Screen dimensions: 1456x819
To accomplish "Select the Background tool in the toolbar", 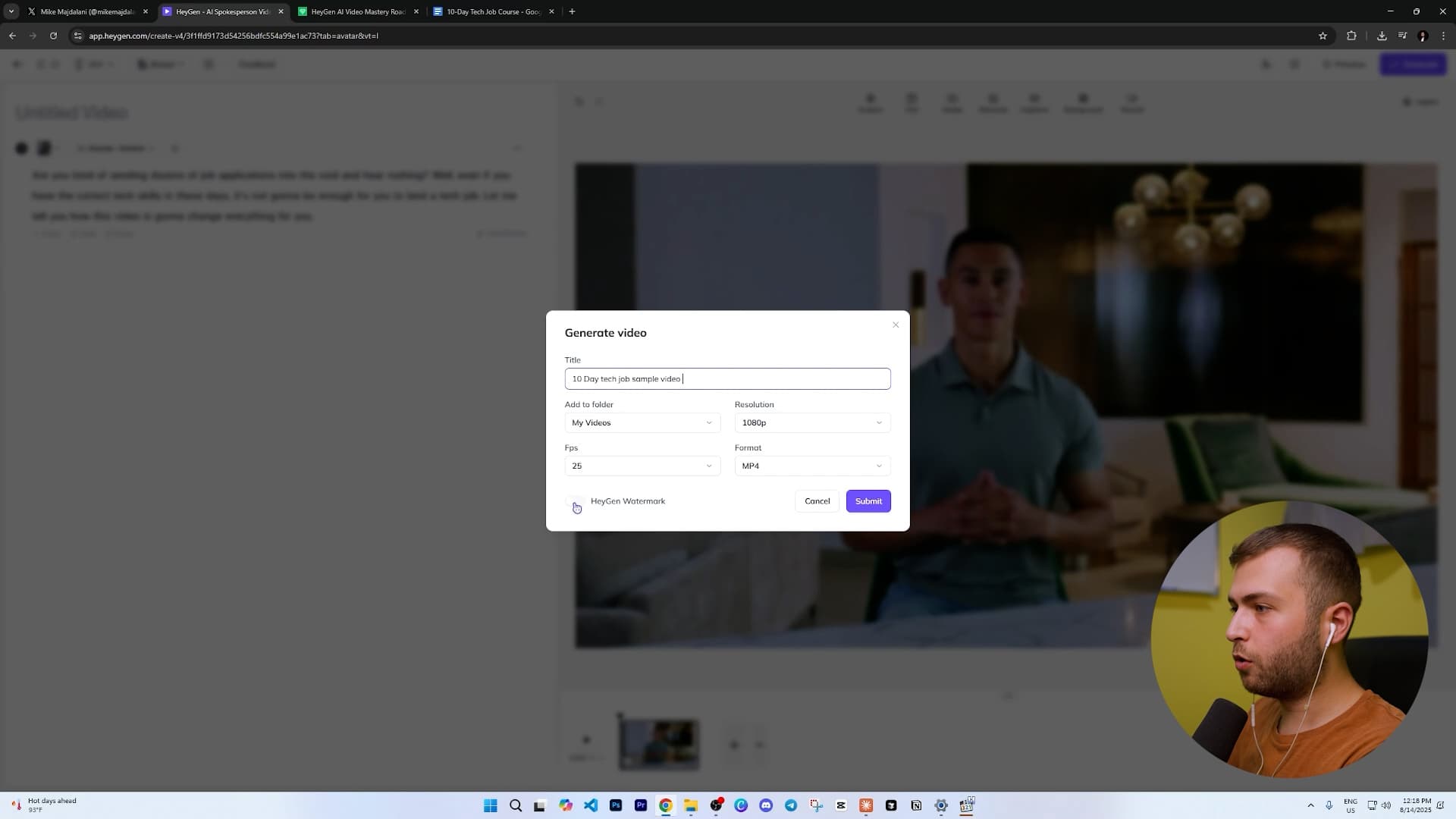I will pos(1083,102).
